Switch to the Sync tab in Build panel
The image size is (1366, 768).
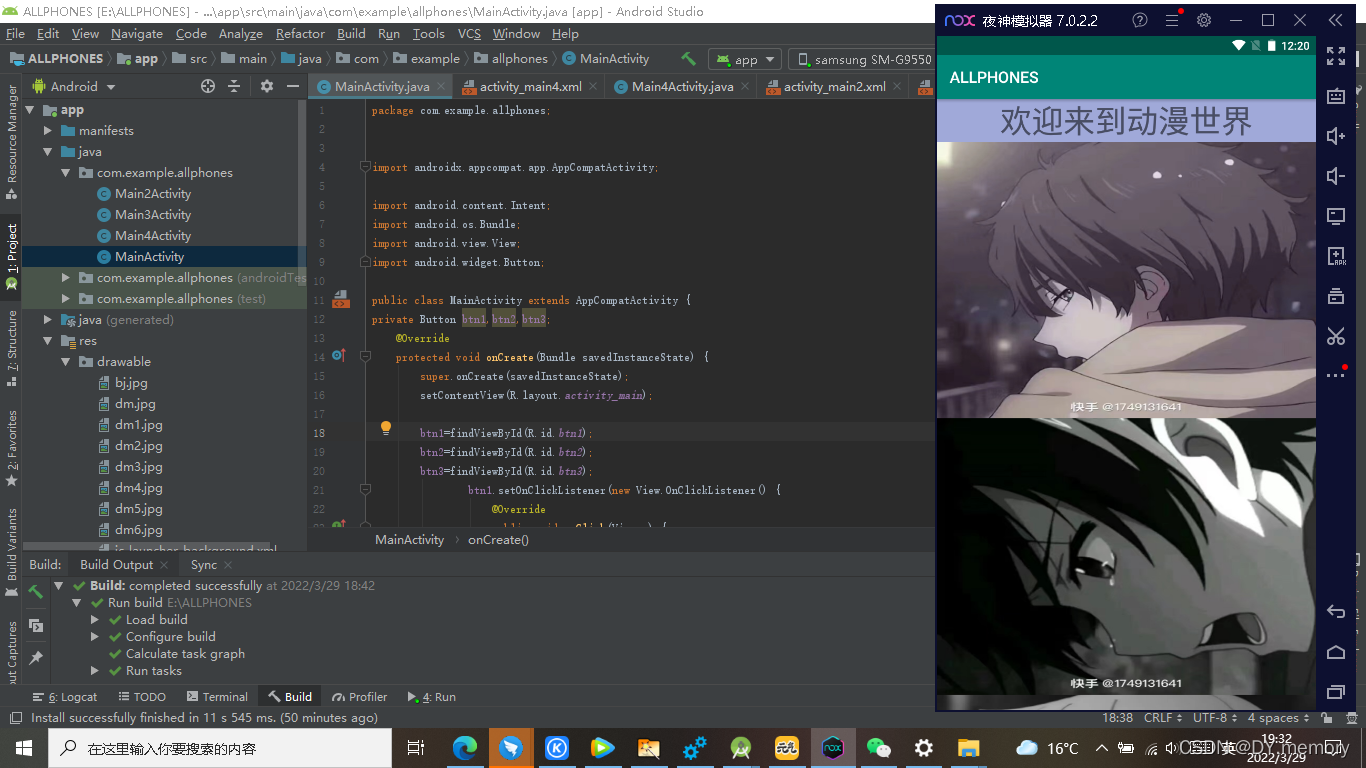(204, 565)
